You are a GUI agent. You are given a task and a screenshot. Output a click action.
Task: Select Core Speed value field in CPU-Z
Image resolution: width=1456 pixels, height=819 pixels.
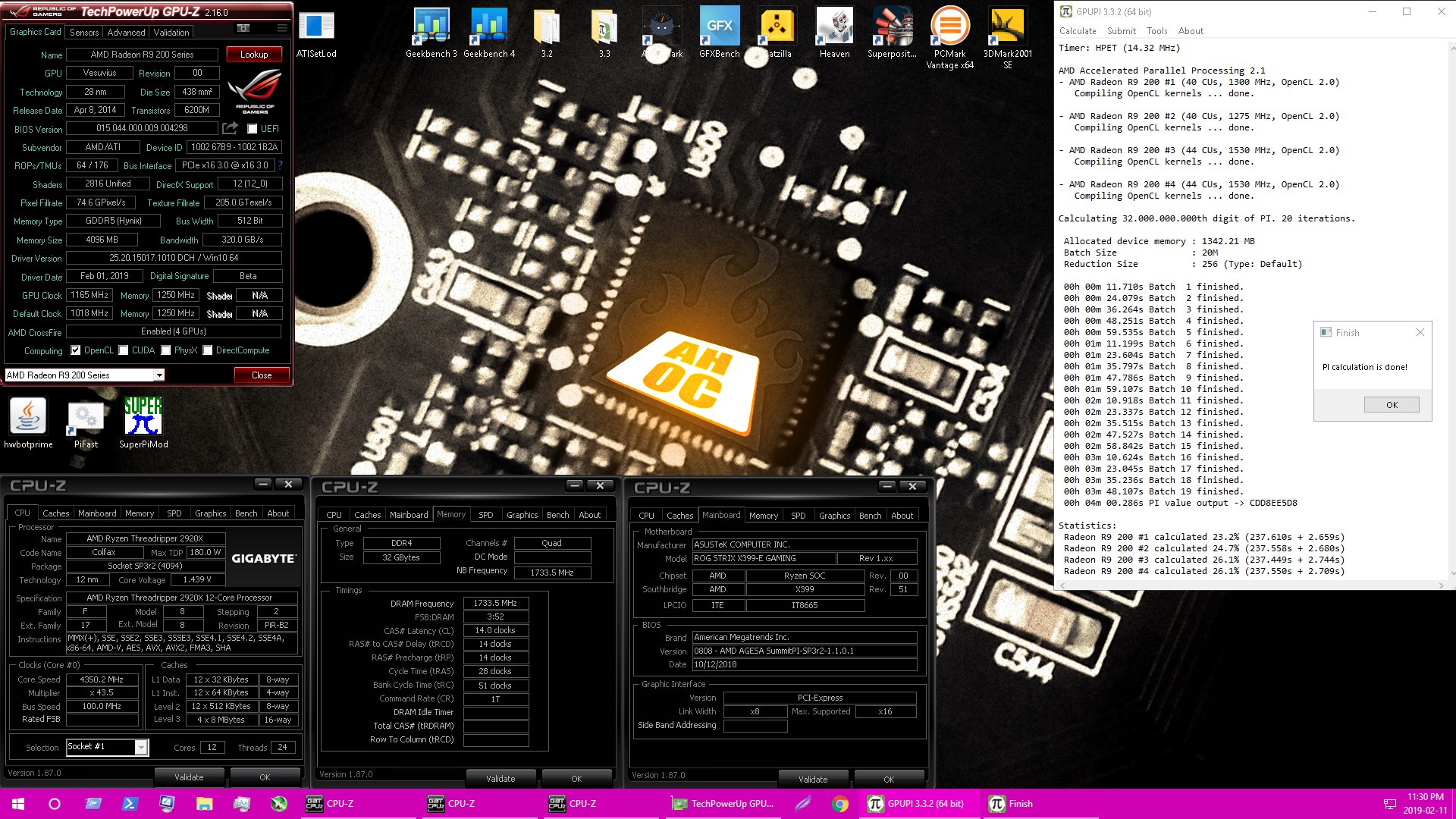[x=102, y=679]
